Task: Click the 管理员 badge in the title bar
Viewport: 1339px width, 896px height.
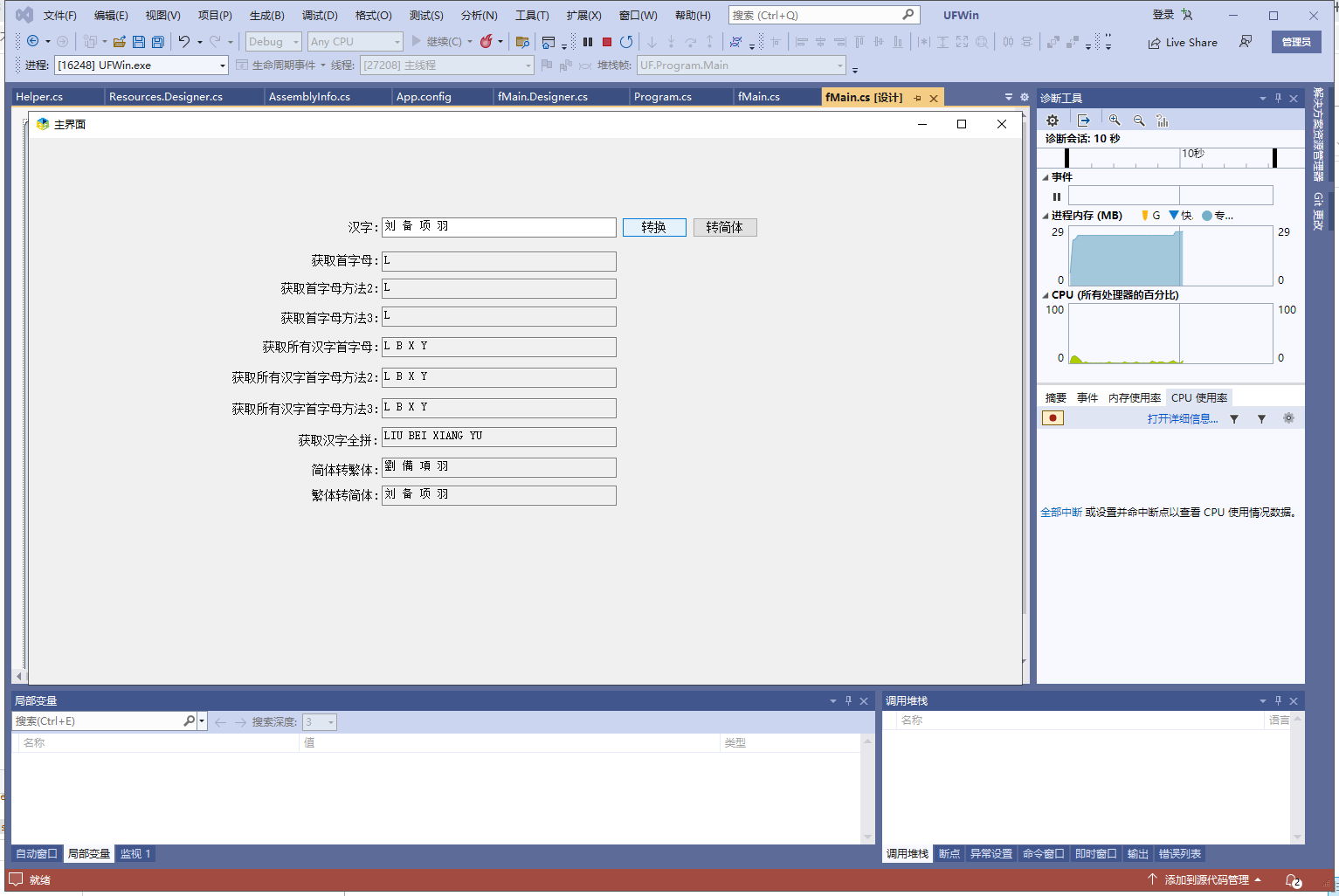Action: coord(1296,42)
